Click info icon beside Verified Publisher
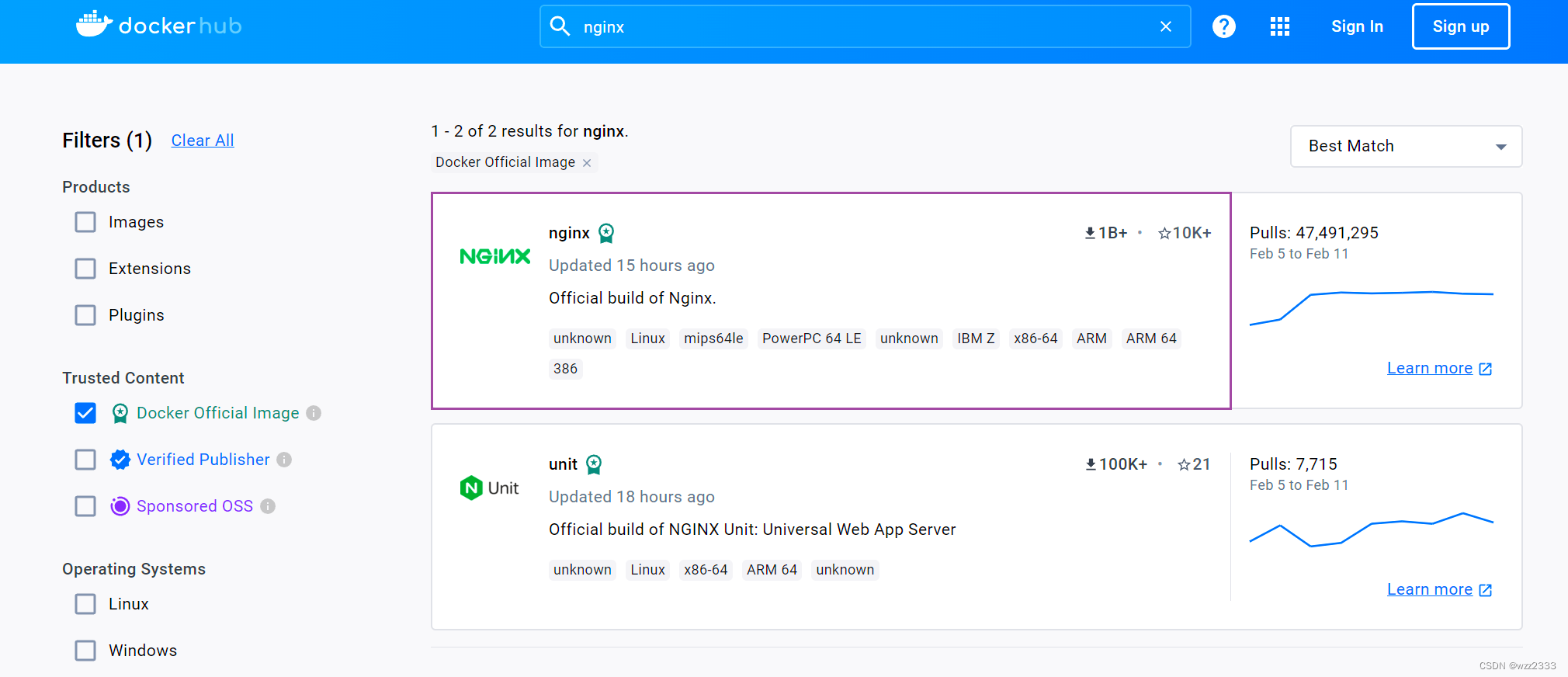The image size is (1568, 677). point(284,460)
